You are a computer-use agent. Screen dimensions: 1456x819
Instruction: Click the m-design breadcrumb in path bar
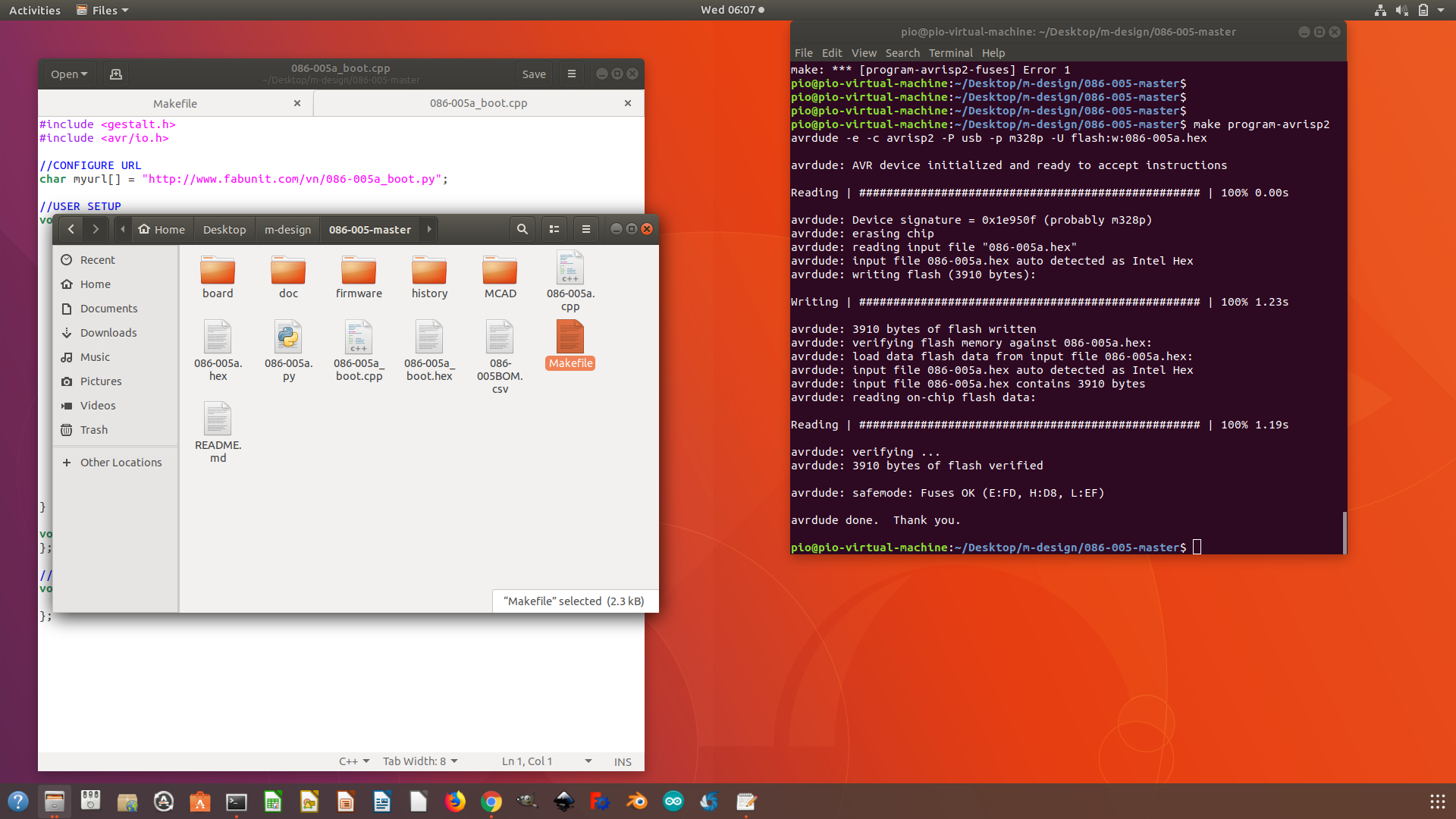[287, 229]
